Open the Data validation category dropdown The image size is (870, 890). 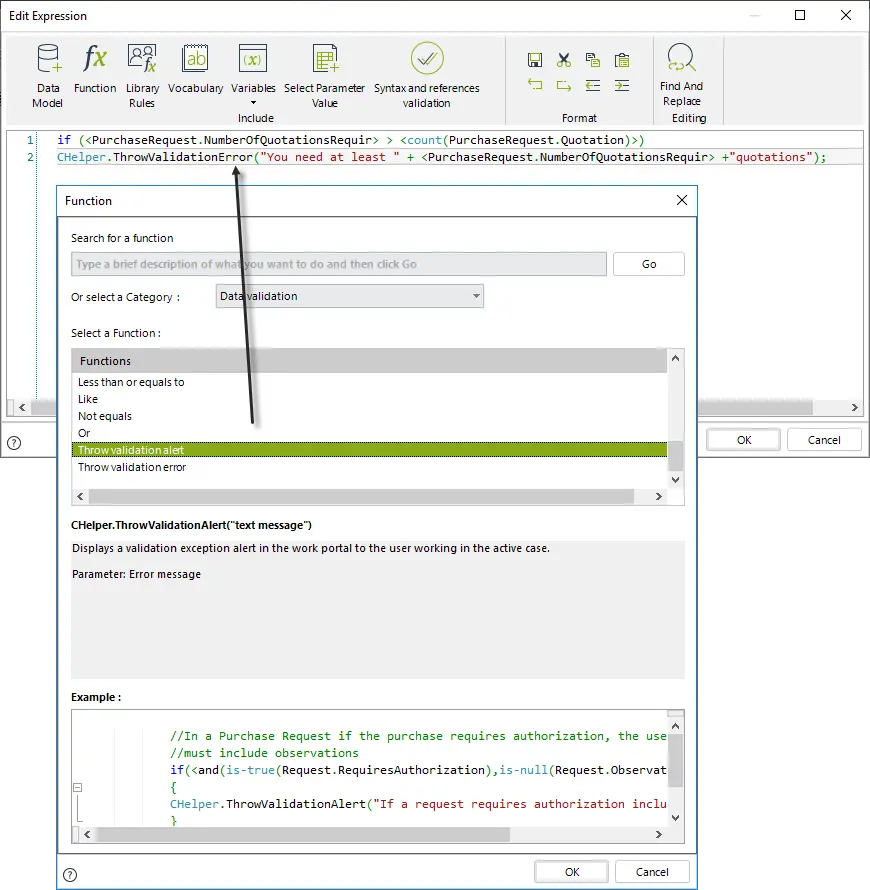coord(350,296)
